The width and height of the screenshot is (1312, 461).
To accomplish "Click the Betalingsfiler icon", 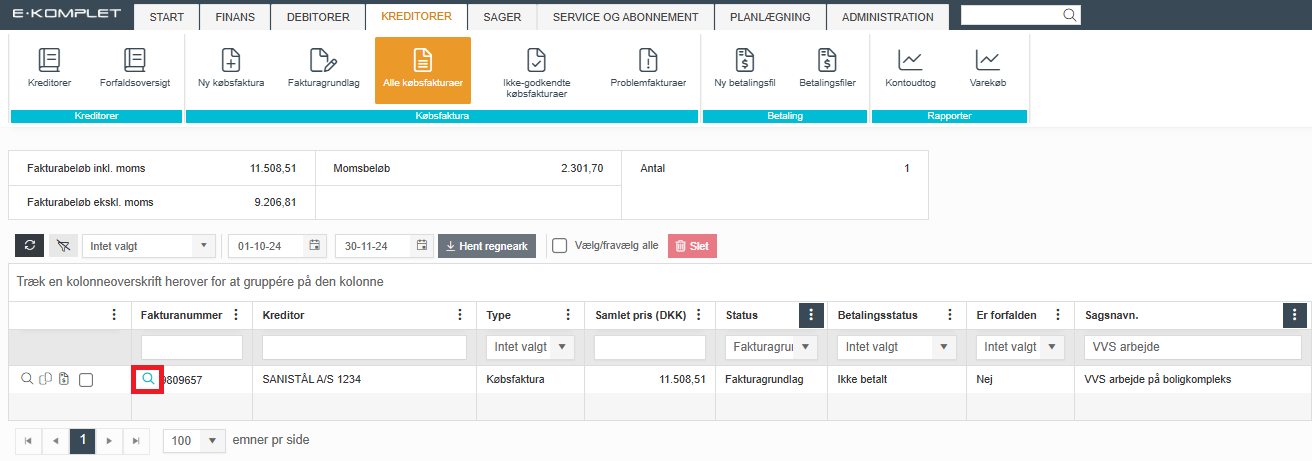I will 826,69.
